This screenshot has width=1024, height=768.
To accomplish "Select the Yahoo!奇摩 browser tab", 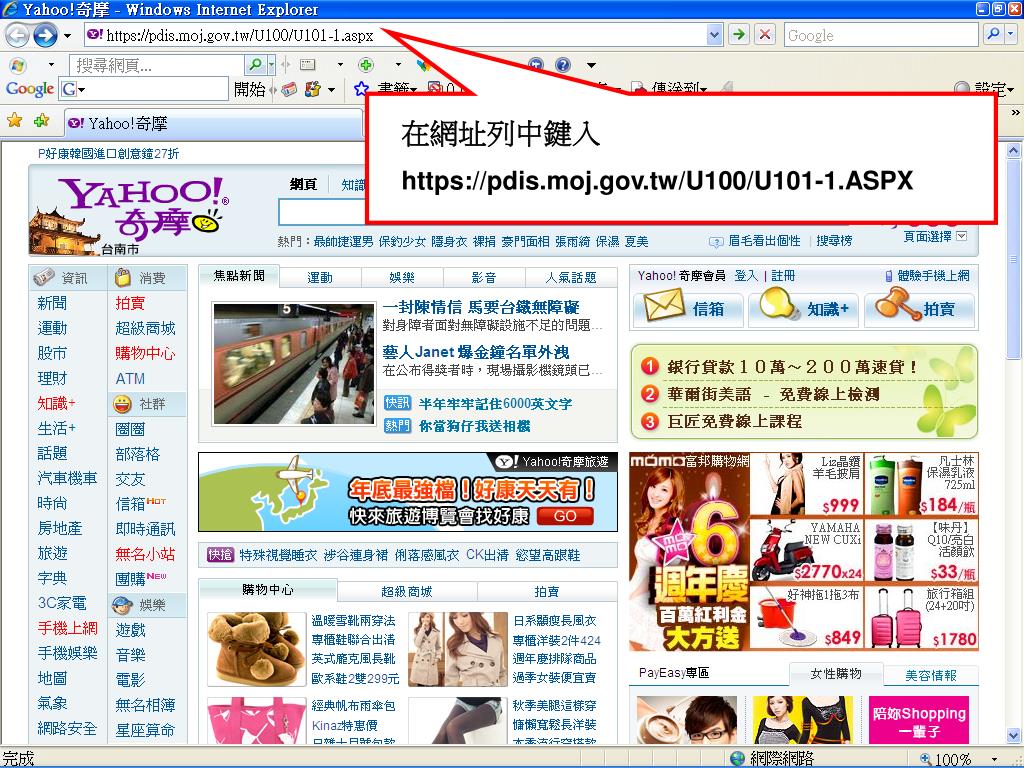I will pos(213,123).
